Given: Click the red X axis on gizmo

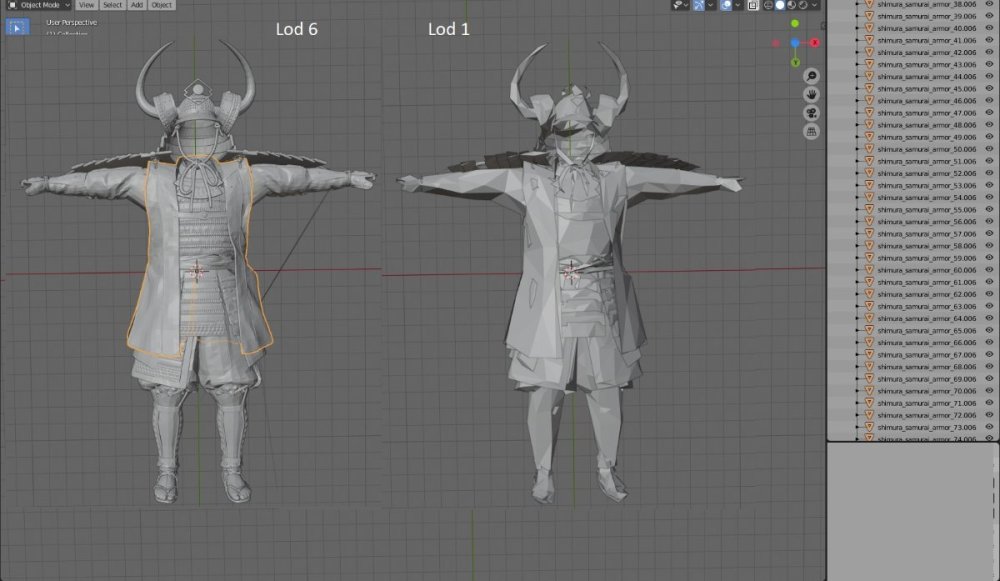Looking at the screenshot, I should [815, 43].
